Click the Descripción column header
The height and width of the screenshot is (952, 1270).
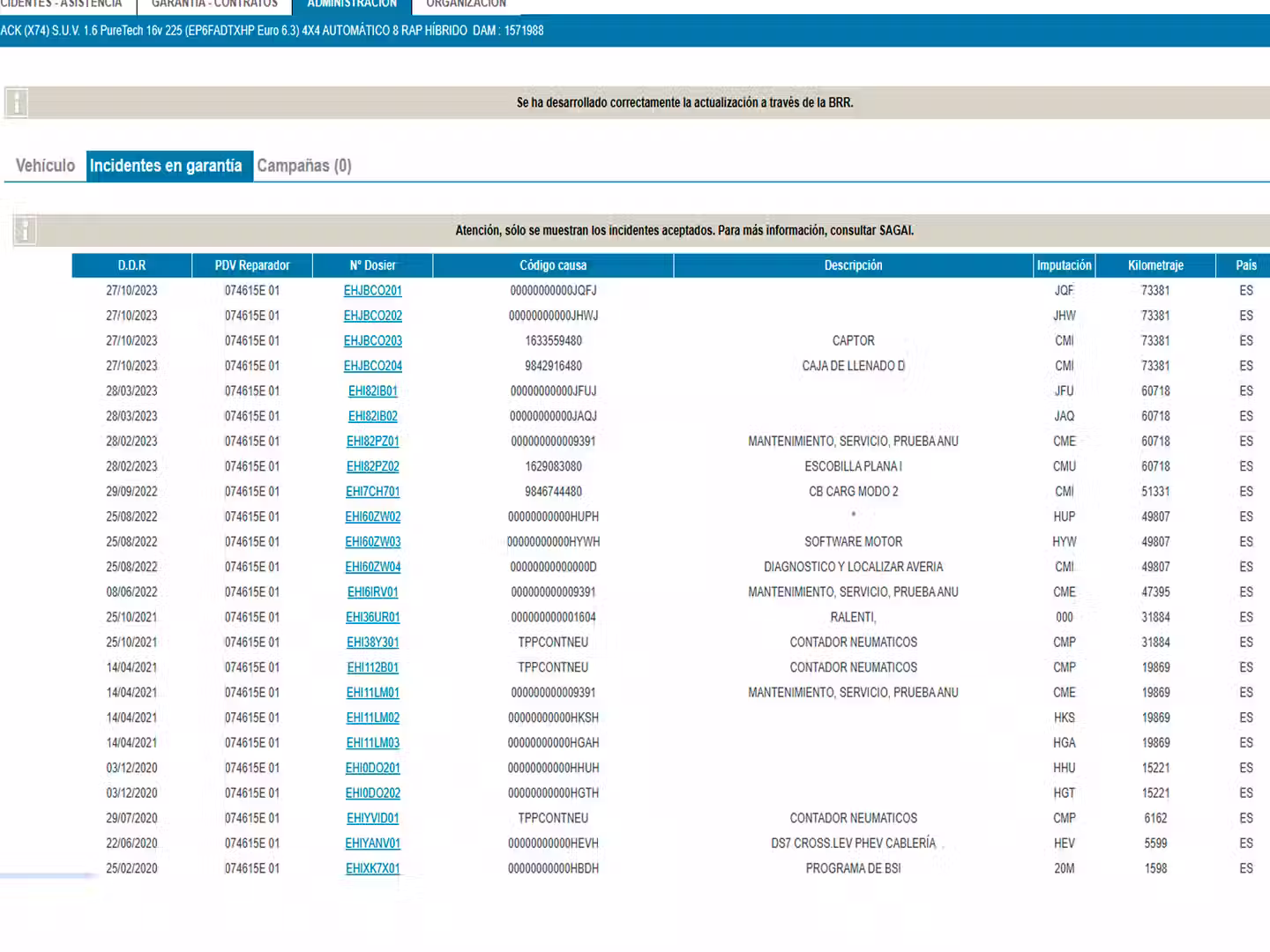click(854, 265)
